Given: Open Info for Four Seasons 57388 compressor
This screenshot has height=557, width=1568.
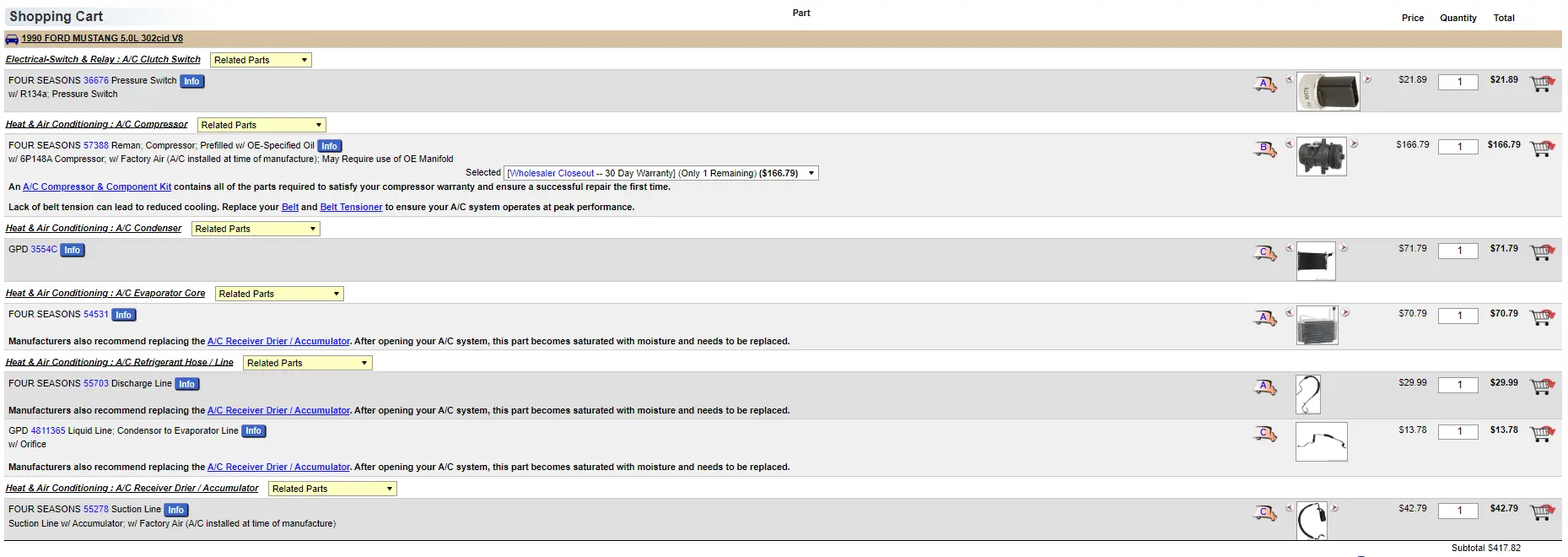Looking at the screenshot, I should [x=329, y=147].
